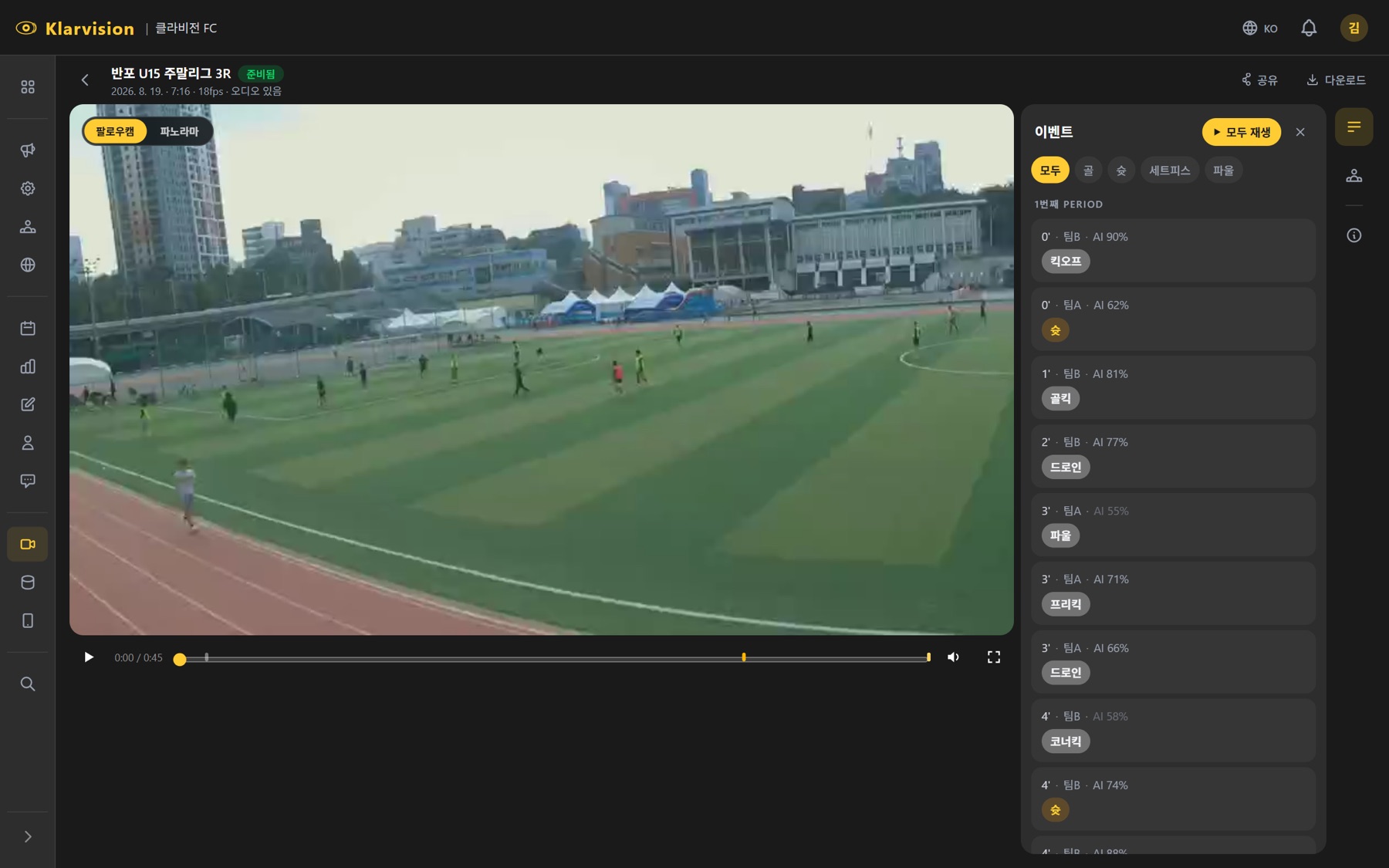Select the 모두 event filter

(1050, 171)
